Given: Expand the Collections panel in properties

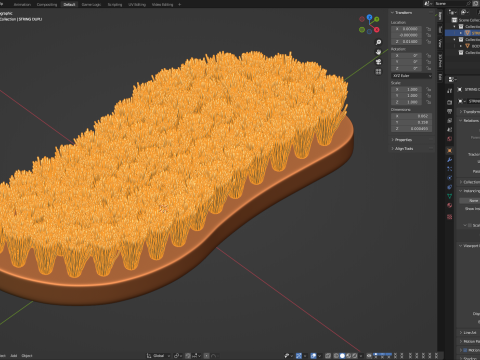Looking at the screenshot, I should (x=469, y=182).
